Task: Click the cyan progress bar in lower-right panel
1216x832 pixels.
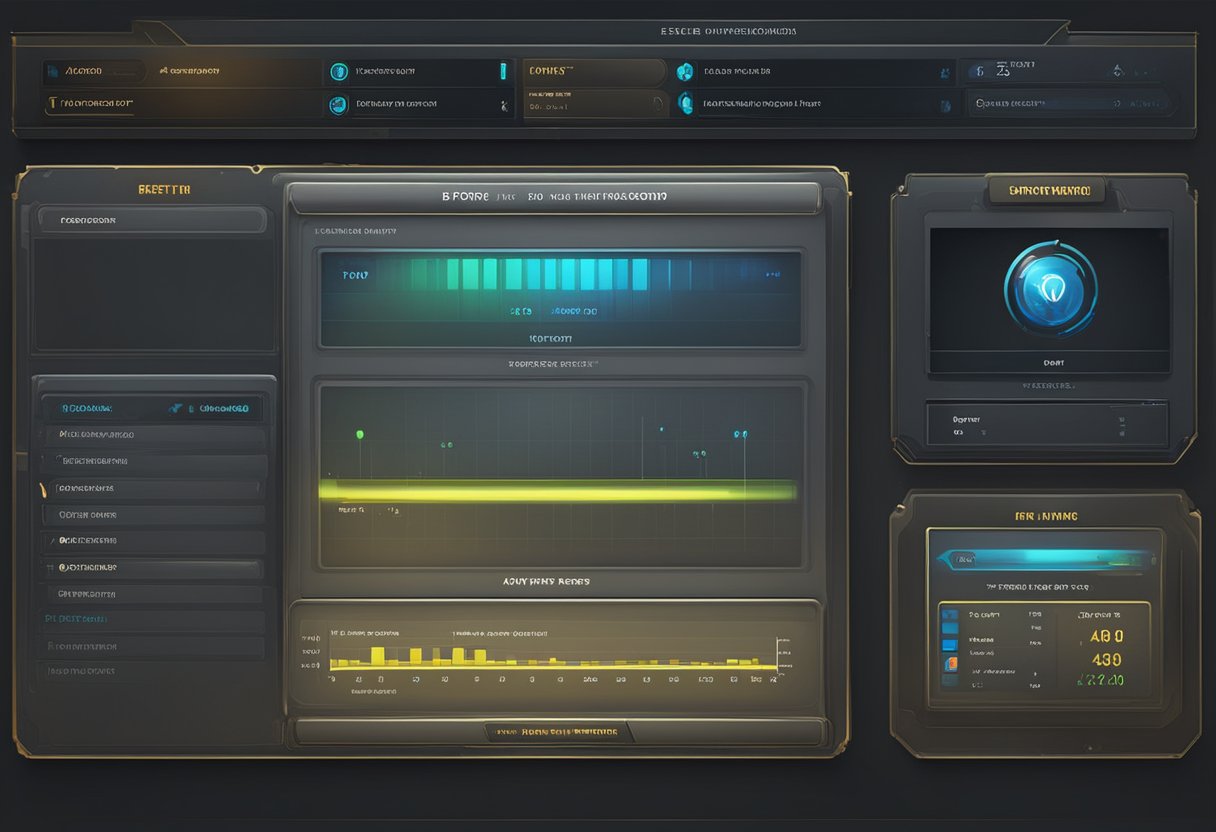Action: (1044, 560)
